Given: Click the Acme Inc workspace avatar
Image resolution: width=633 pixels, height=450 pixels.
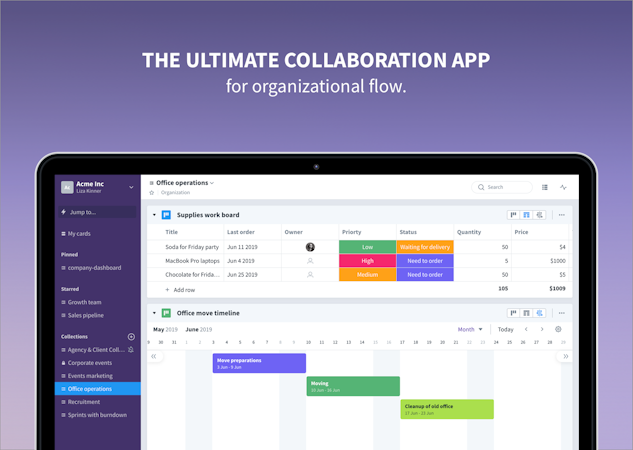Looking at the screenshot, I should [67, 187].
